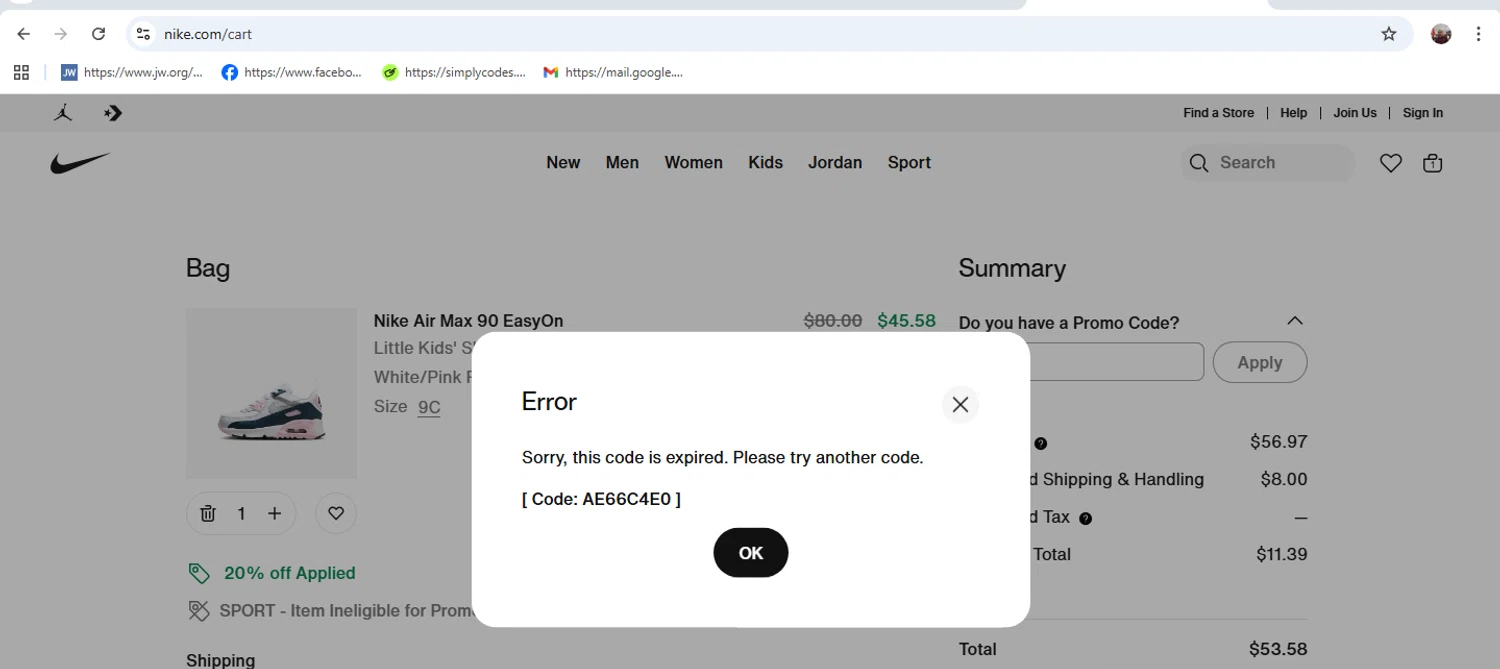Reload the Nike cart page
This screenshot has width=1500, height=669.
pos(98,34)
